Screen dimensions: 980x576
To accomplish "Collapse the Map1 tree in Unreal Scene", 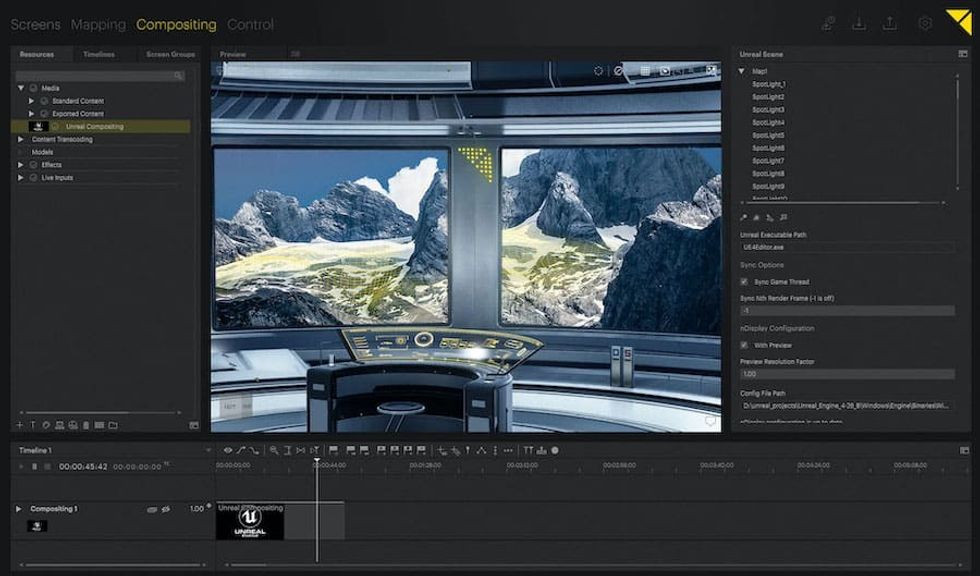I will [x=742, y=71].
